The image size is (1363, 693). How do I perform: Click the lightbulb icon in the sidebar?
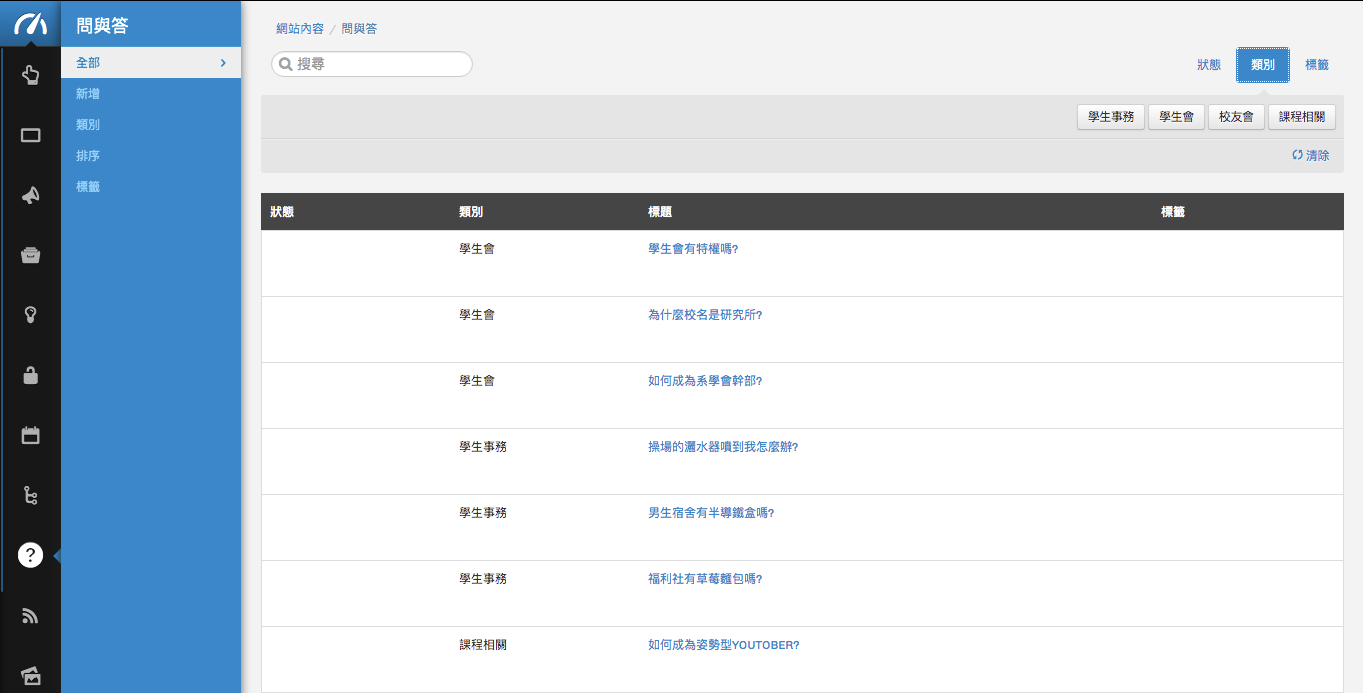[x=30, y=315]
